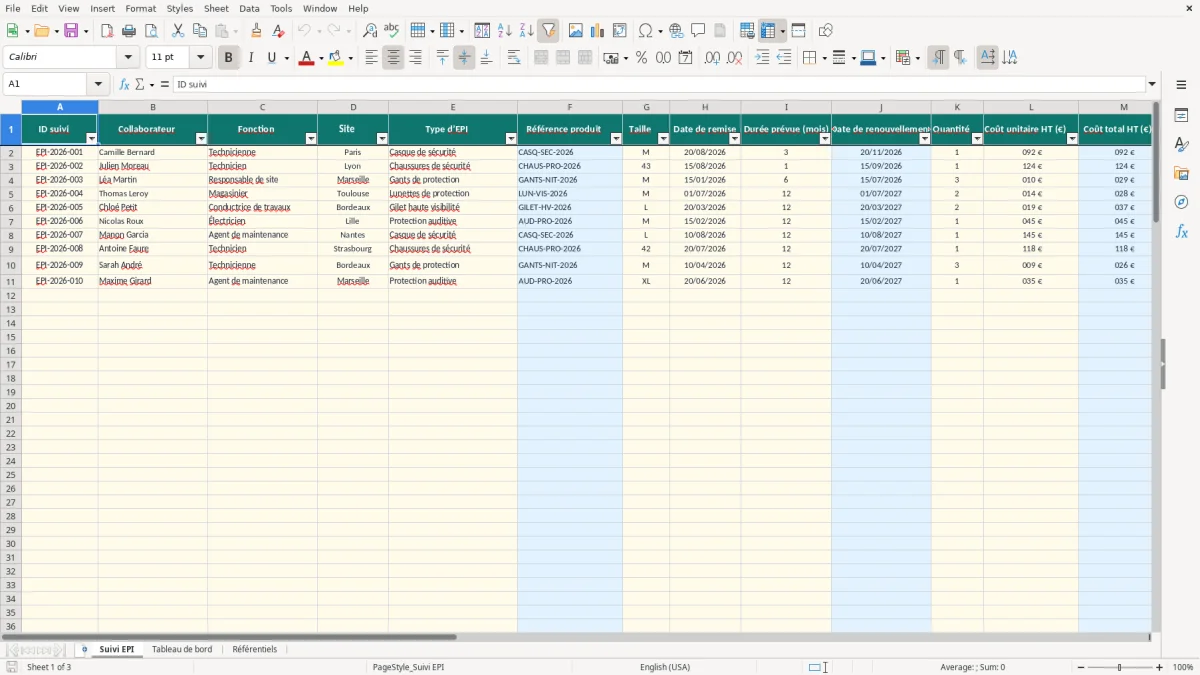Open Find & Replace

pyautogui.click(x=370, y=31)
